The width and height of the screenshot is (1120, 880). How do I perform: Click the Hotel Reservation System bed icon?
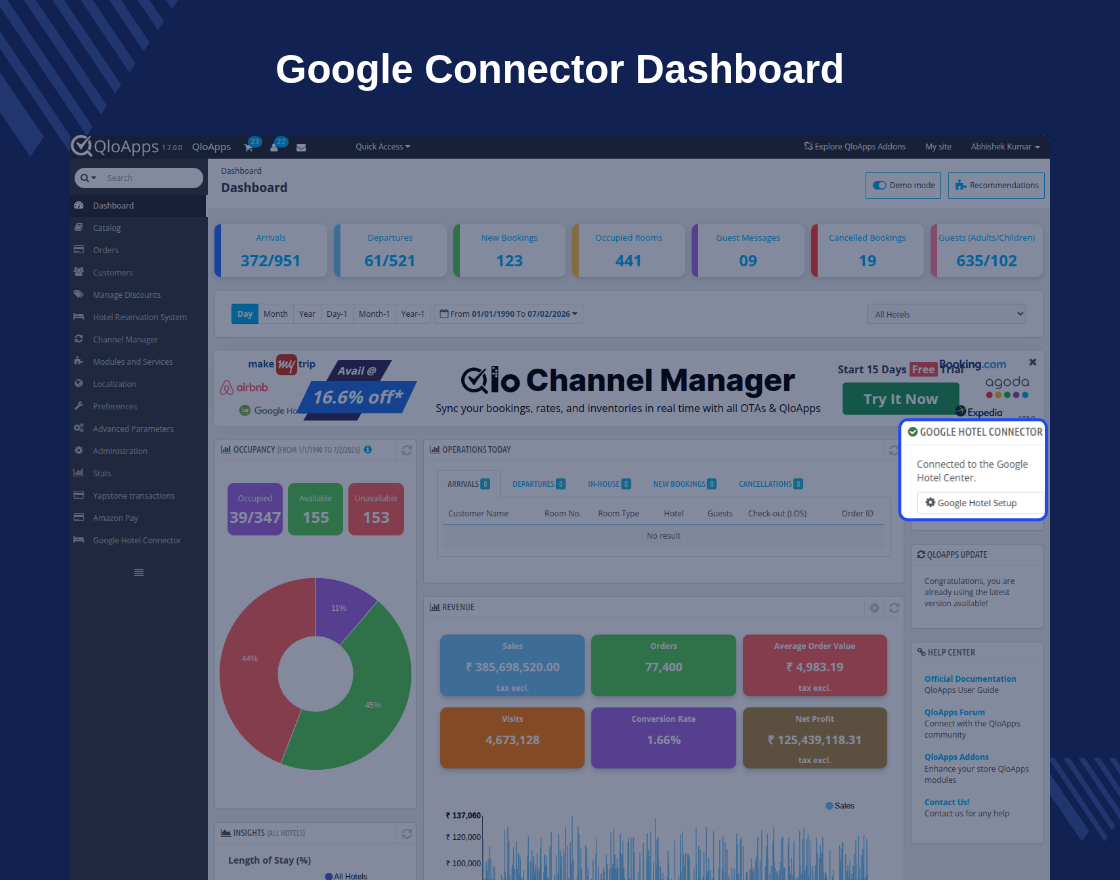tap(79, 316)
